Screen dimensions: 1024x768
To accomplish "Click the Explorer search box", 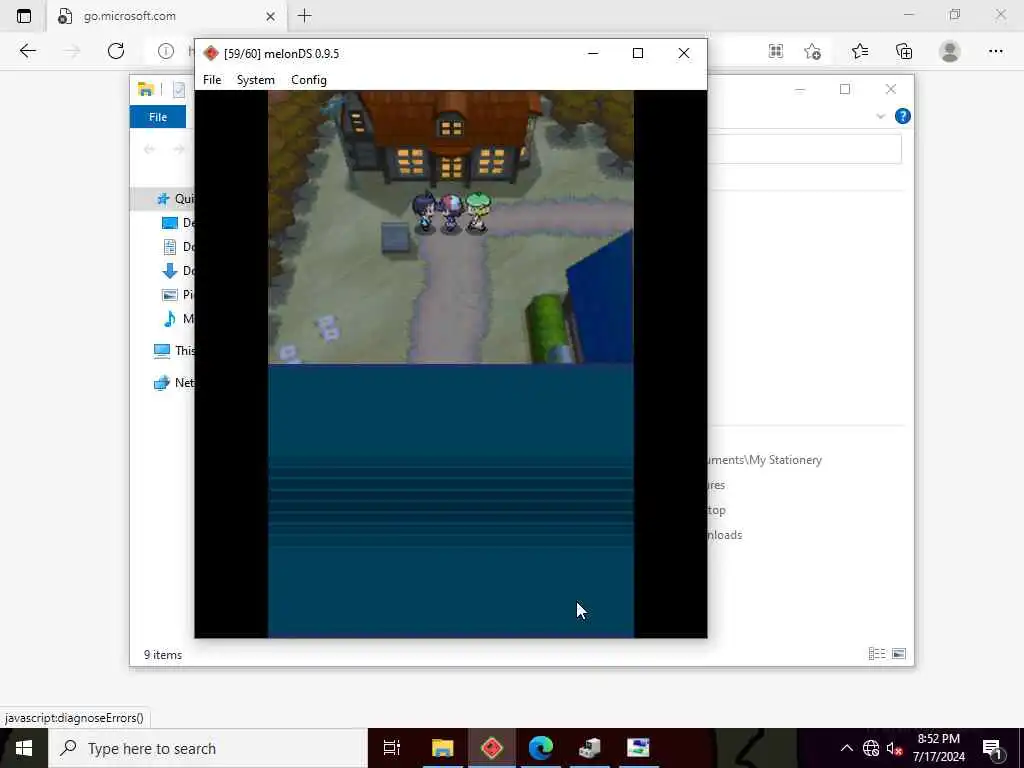I will 805,150.
